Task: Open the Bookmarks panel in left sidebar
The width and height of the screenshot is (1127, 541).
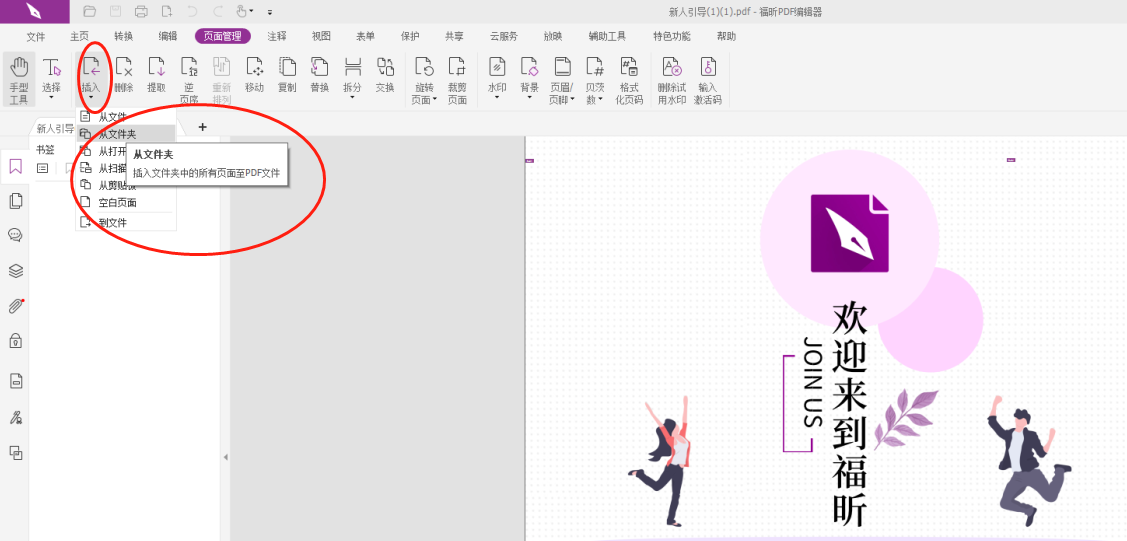Action: (x=15, y=166)
